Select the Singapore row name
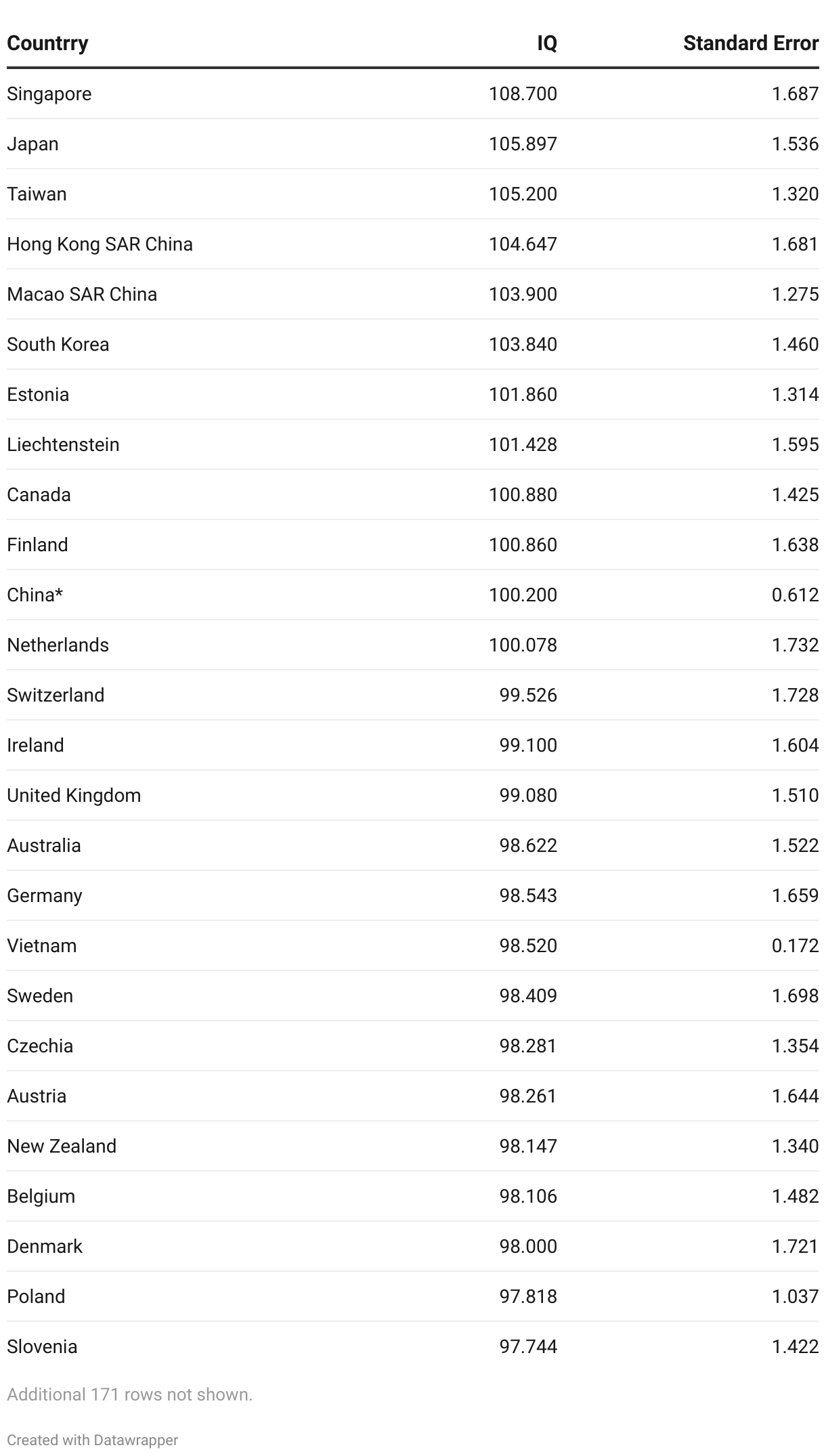 tap(49, 94)
